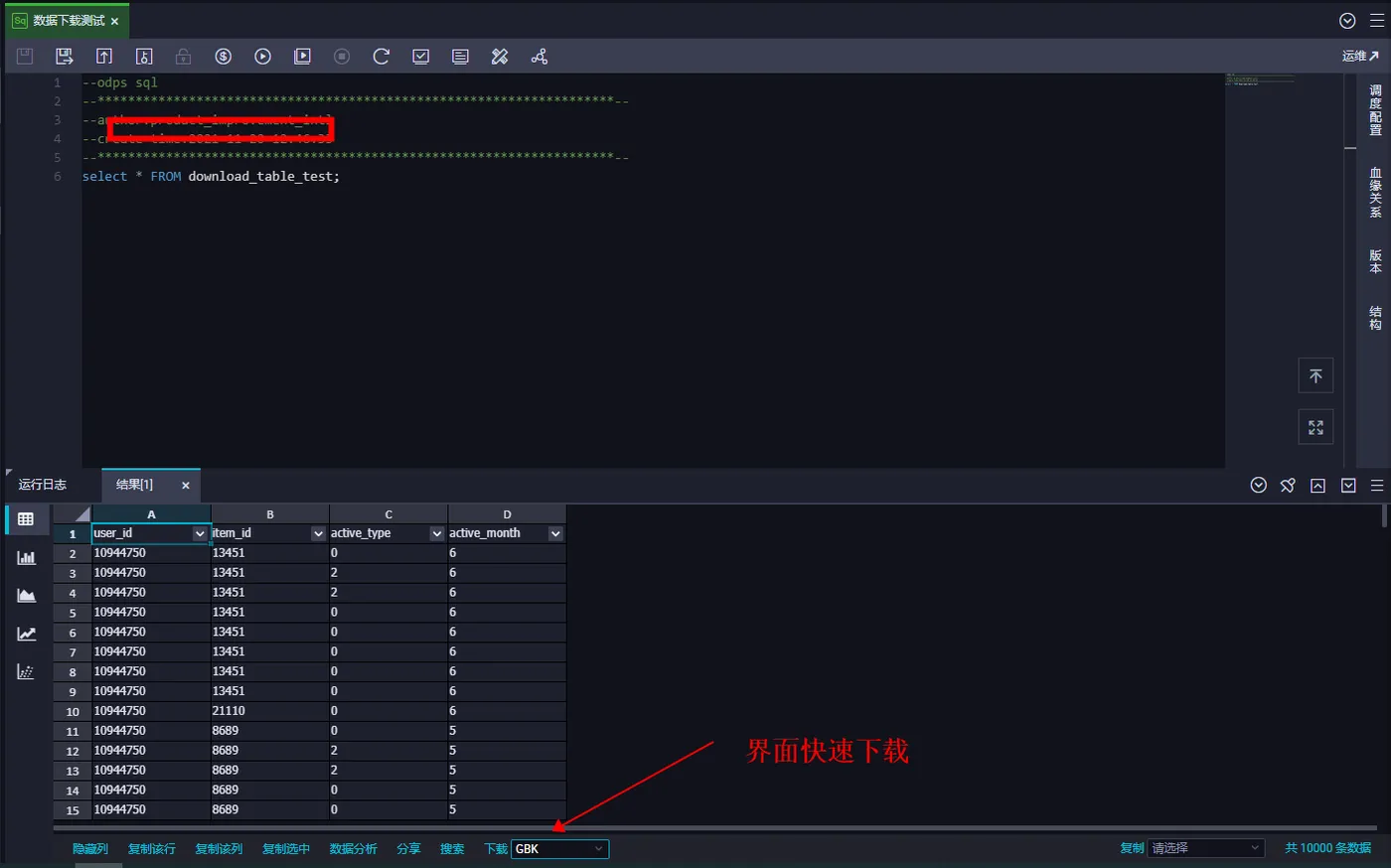1391x868 pixels.
Task: Click the reload refresh icon
Action: (381, 57)
